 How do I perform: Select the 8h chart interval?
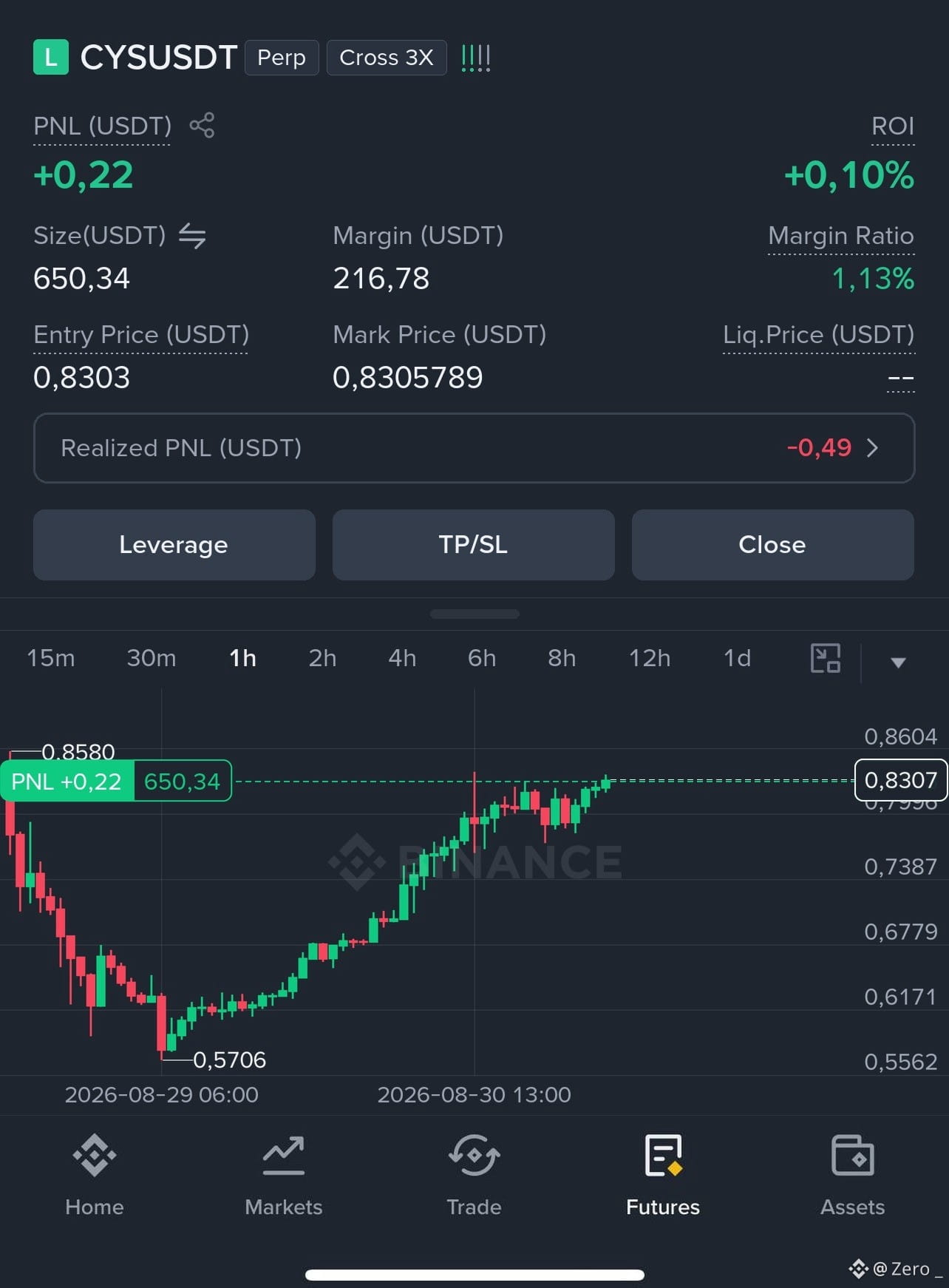point(562,658)
